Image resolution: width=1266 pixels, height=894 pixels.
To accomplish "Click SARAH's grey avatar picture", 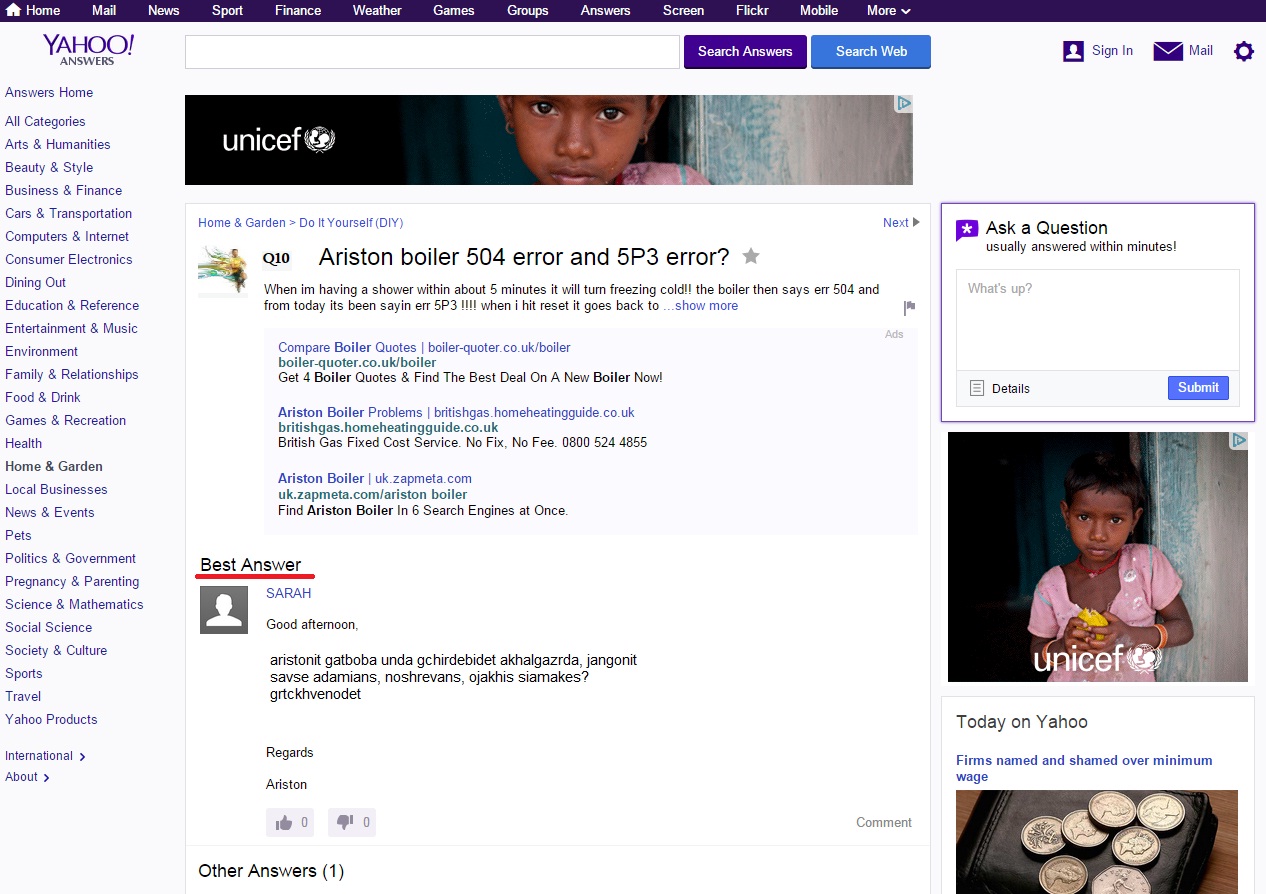I will 224,609.
